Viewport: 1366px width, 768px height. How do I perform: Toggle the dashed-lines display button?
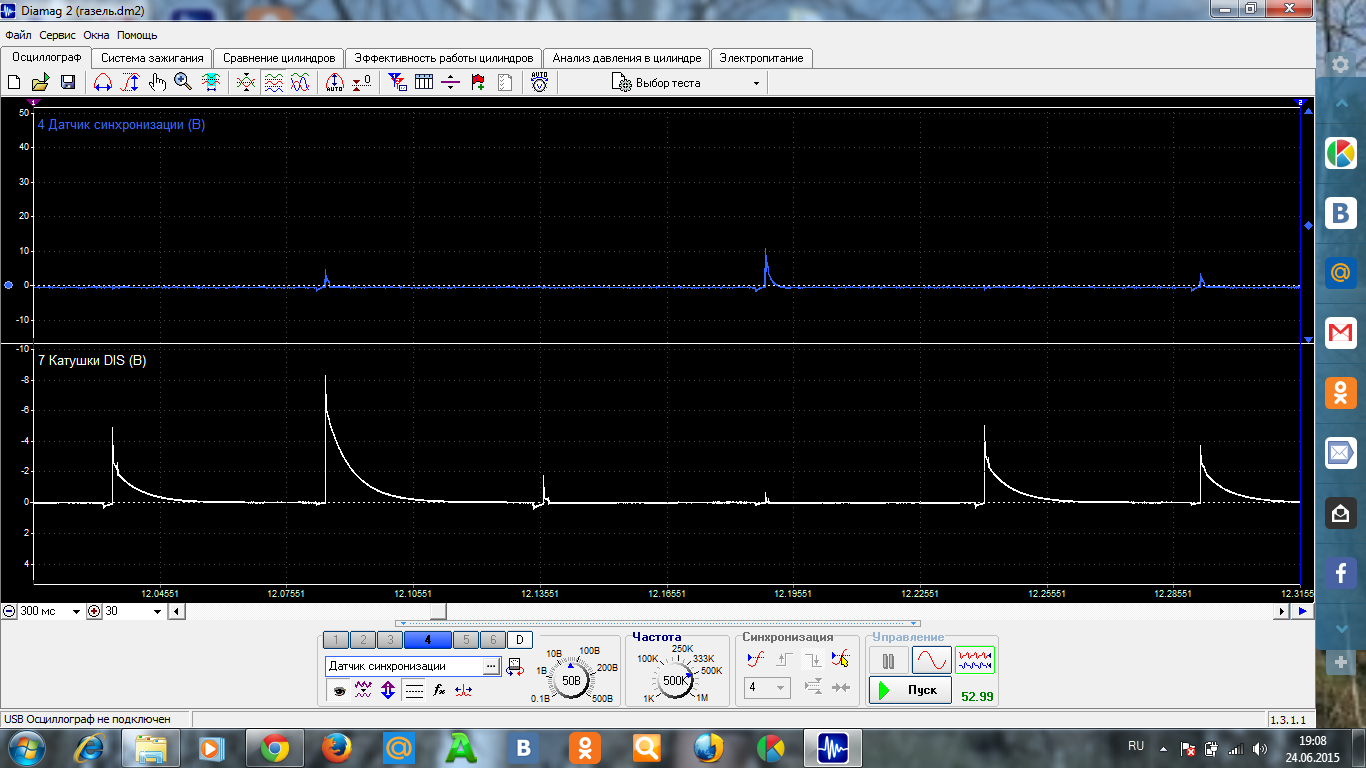click(414, 690)
